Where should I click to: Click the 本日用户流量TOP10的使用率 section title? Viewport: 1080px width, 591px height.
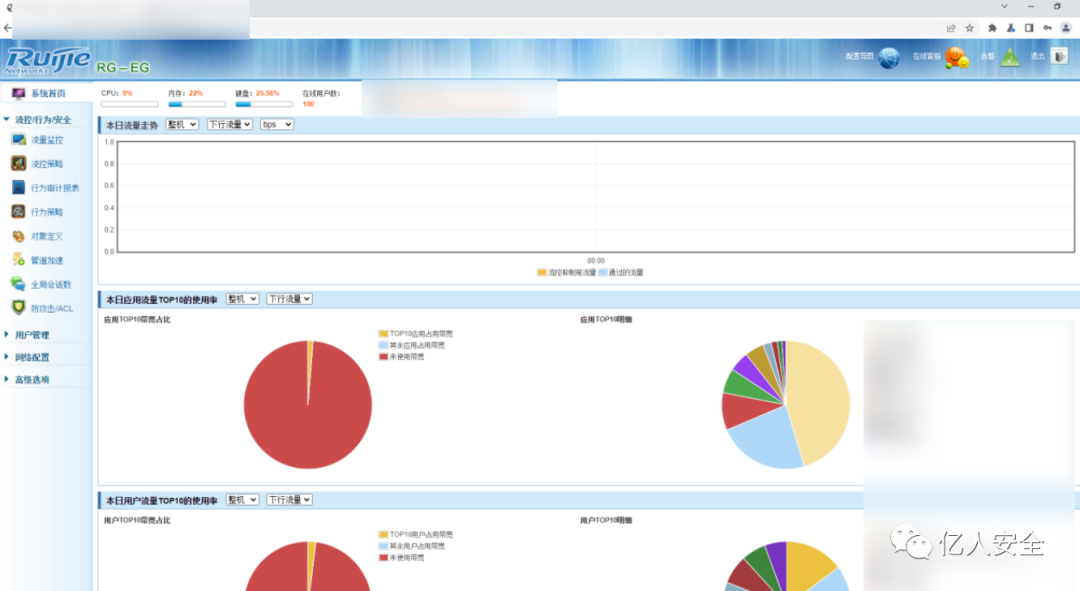pos(162,500)
